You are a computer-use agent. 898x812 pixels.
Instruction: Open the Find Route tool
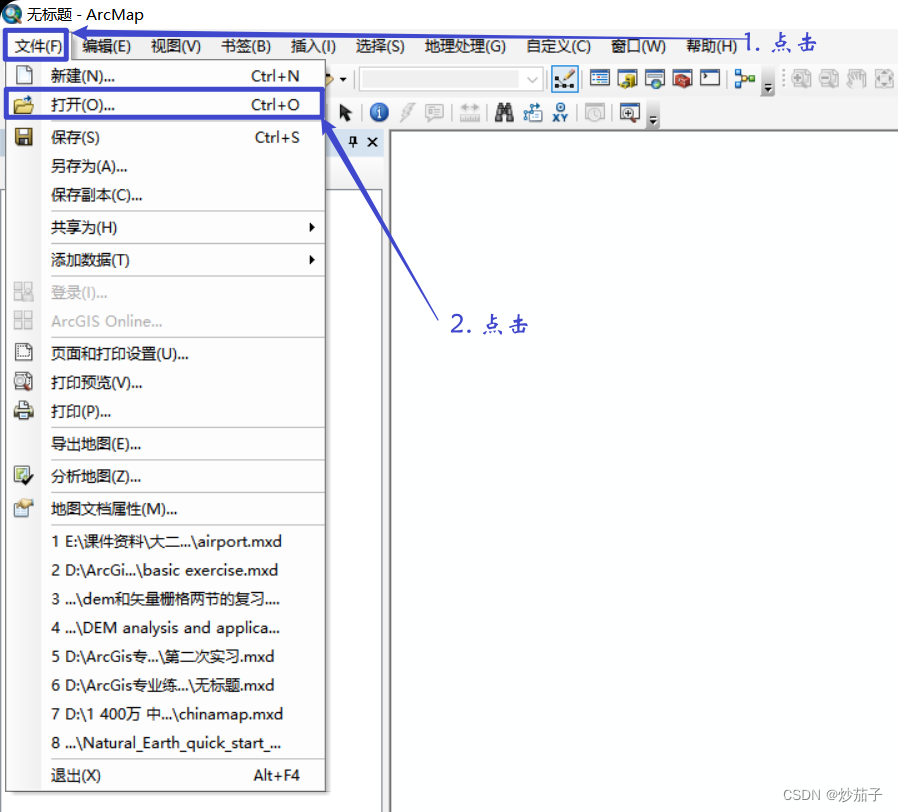pyautogui.click(x=533, y=112)
